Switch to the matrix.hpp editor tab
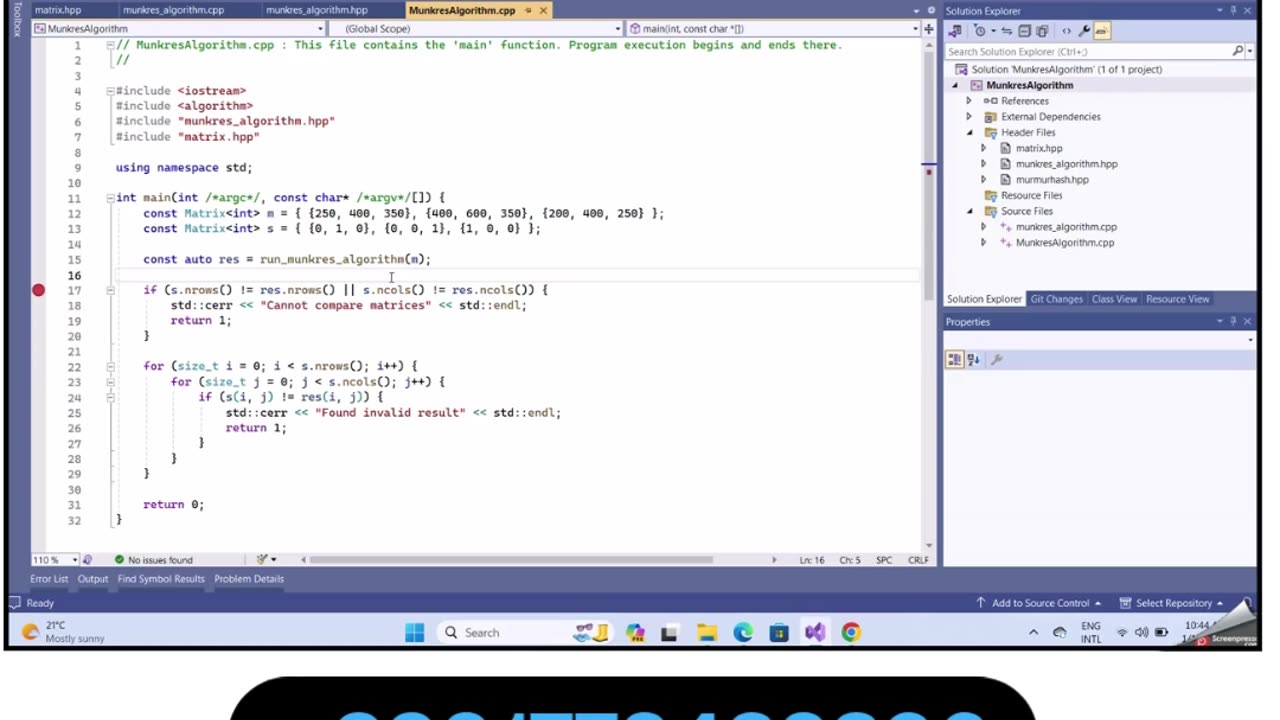The image size is (1280, 720). 57,10
